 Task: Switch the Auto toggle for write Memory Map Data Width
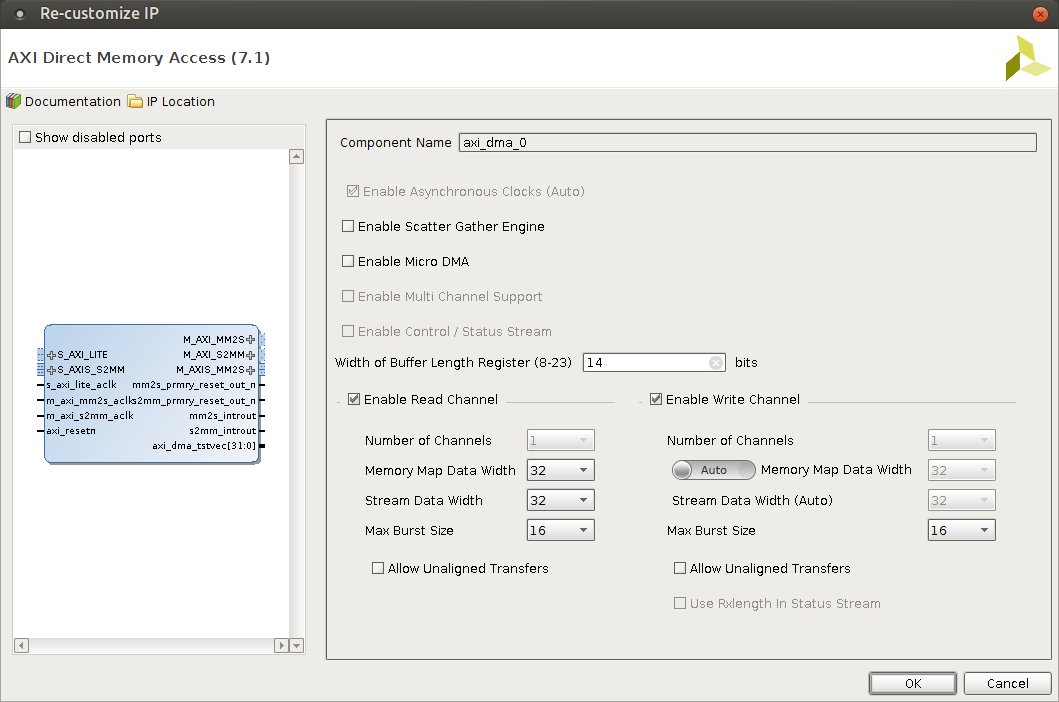(x=713, y=470)
